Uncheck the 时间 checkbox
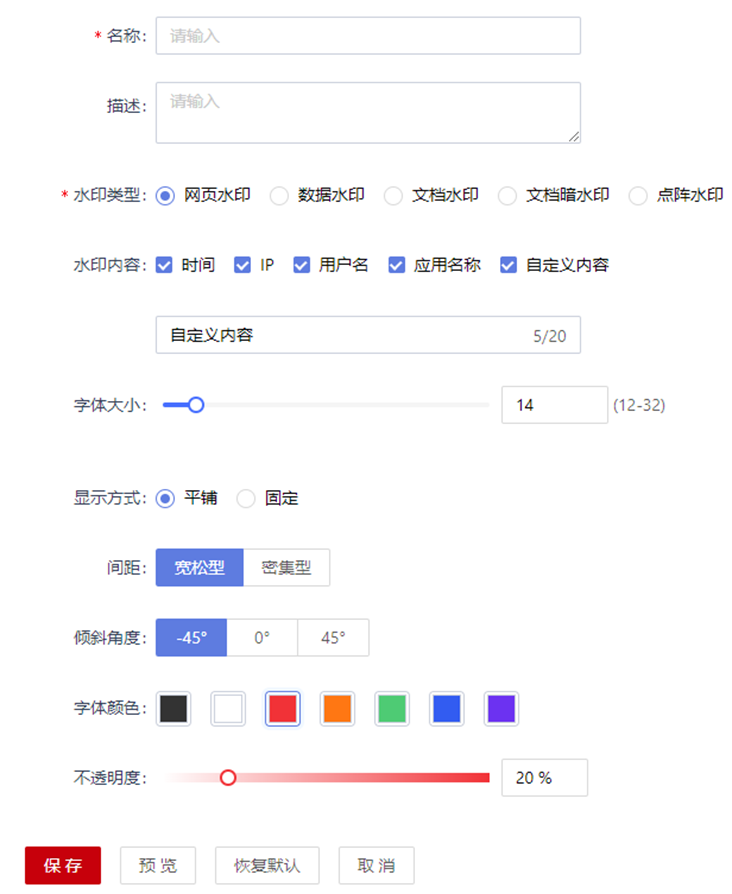 click(164, 265)
